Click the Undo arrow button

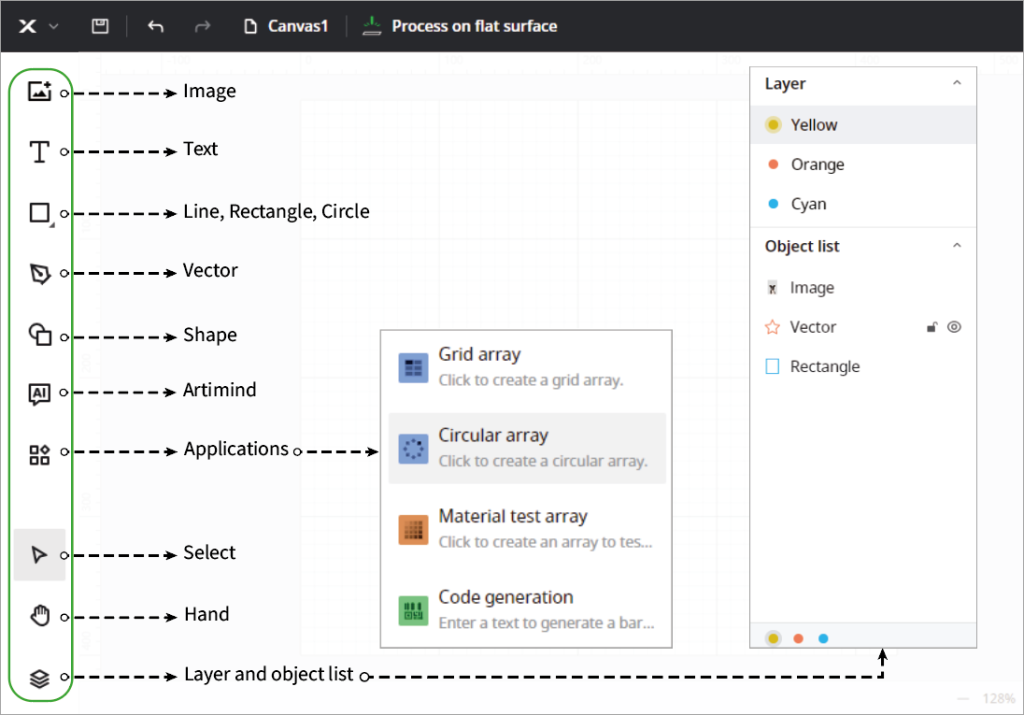click(155, 26)
